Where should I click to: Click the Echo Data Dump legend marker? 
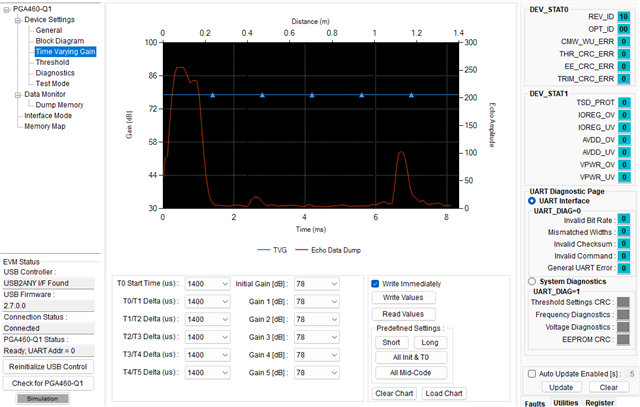click(x=301, y=250)
